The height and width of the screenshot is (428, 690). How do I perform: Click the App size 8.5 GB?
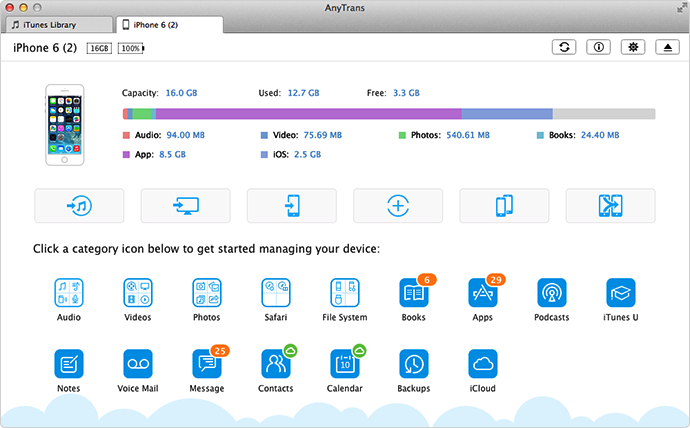[x=172, y=154]
